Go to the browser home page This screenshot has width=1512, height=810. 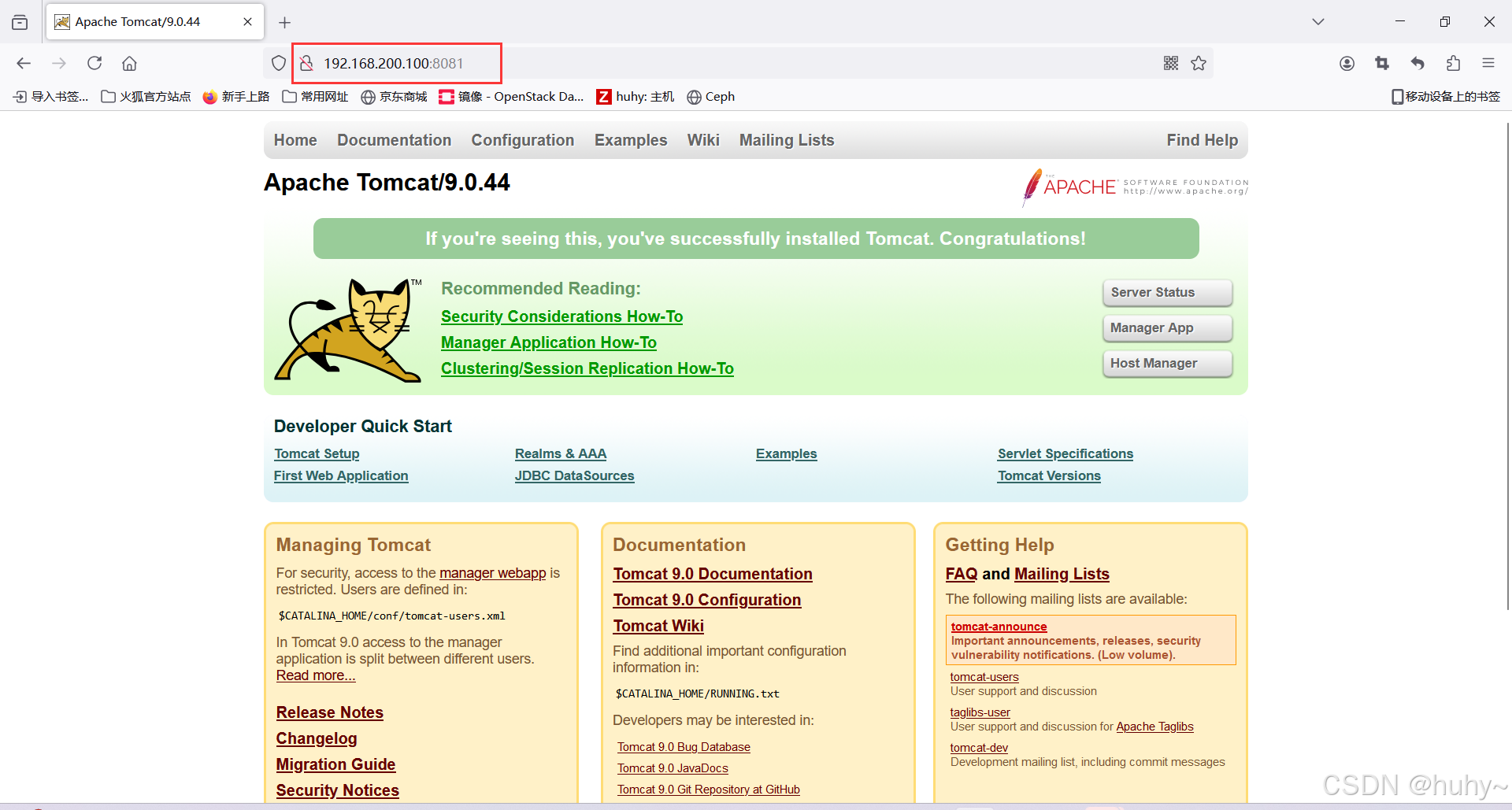coord(129,63)
